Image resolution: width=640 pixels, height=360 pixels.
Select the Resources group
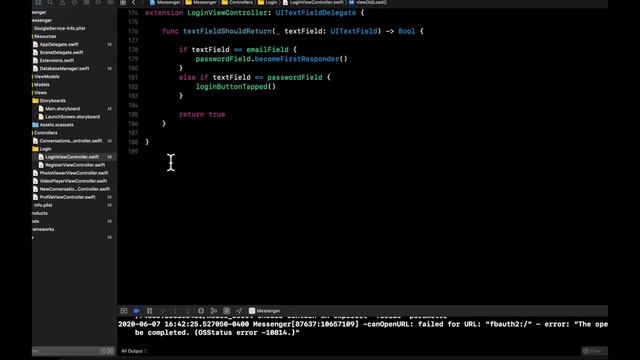click(x=45, y=36)
